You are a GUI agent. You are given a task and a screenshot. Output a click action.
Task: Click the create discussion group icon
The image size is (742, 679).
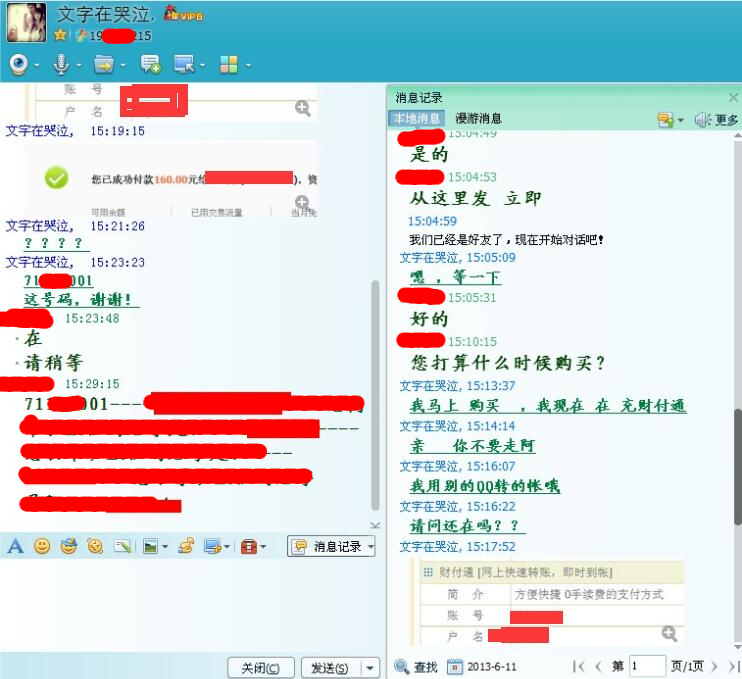pos(150,64)
